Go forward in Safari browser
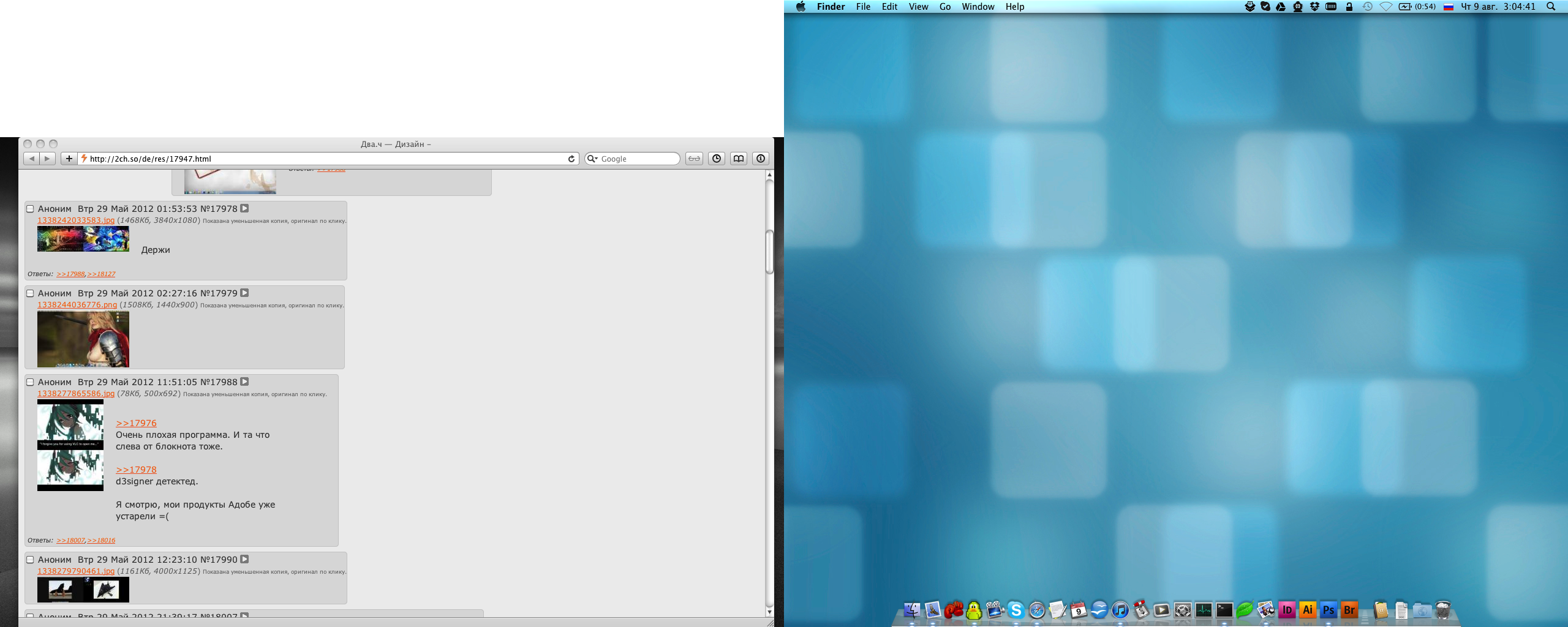The width and height of the screenshot is (1568, 627). [48, 159]
